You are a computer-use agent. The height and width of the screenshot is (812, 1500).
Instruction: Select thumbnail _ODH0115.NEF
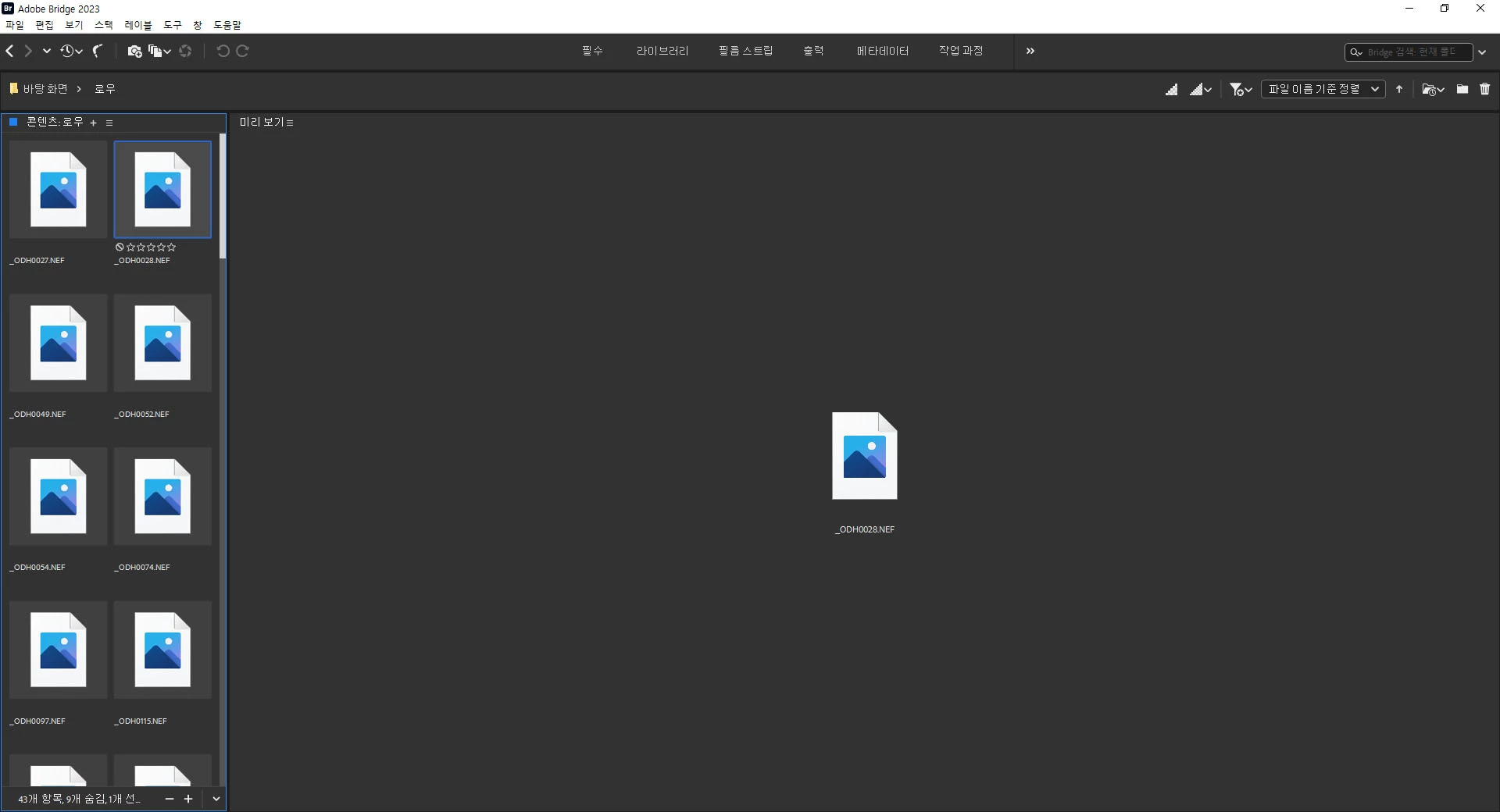tap(162, 650)
